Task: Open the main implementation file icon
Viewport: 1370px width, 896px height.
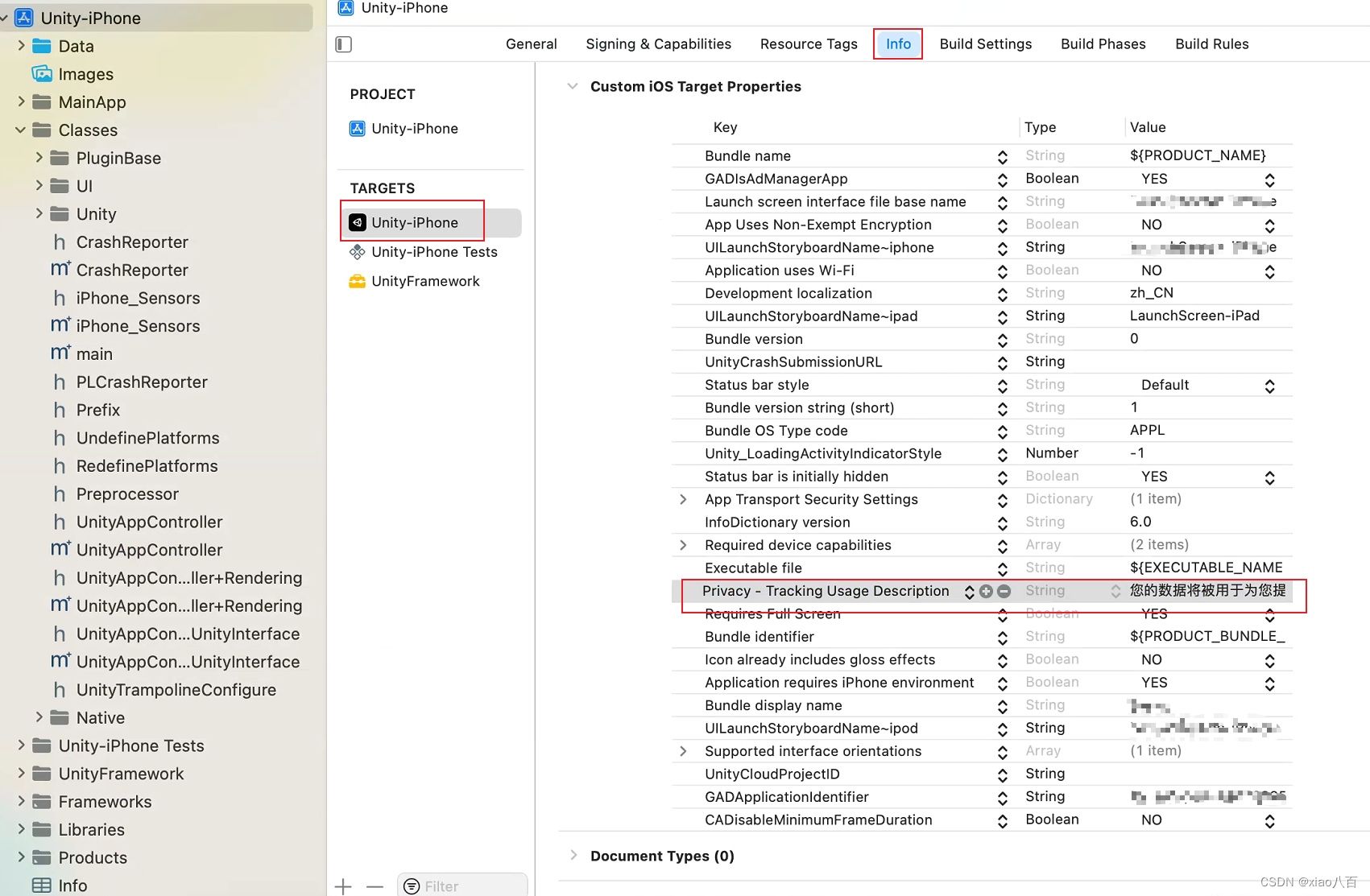Action: (60, 354)
